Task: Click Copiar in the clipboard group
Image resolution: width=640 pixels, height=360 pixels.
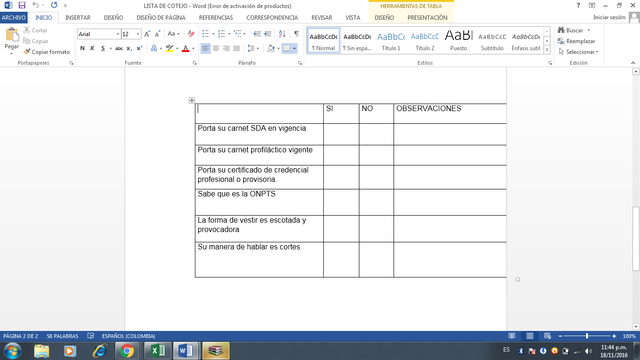Action: 36,41
